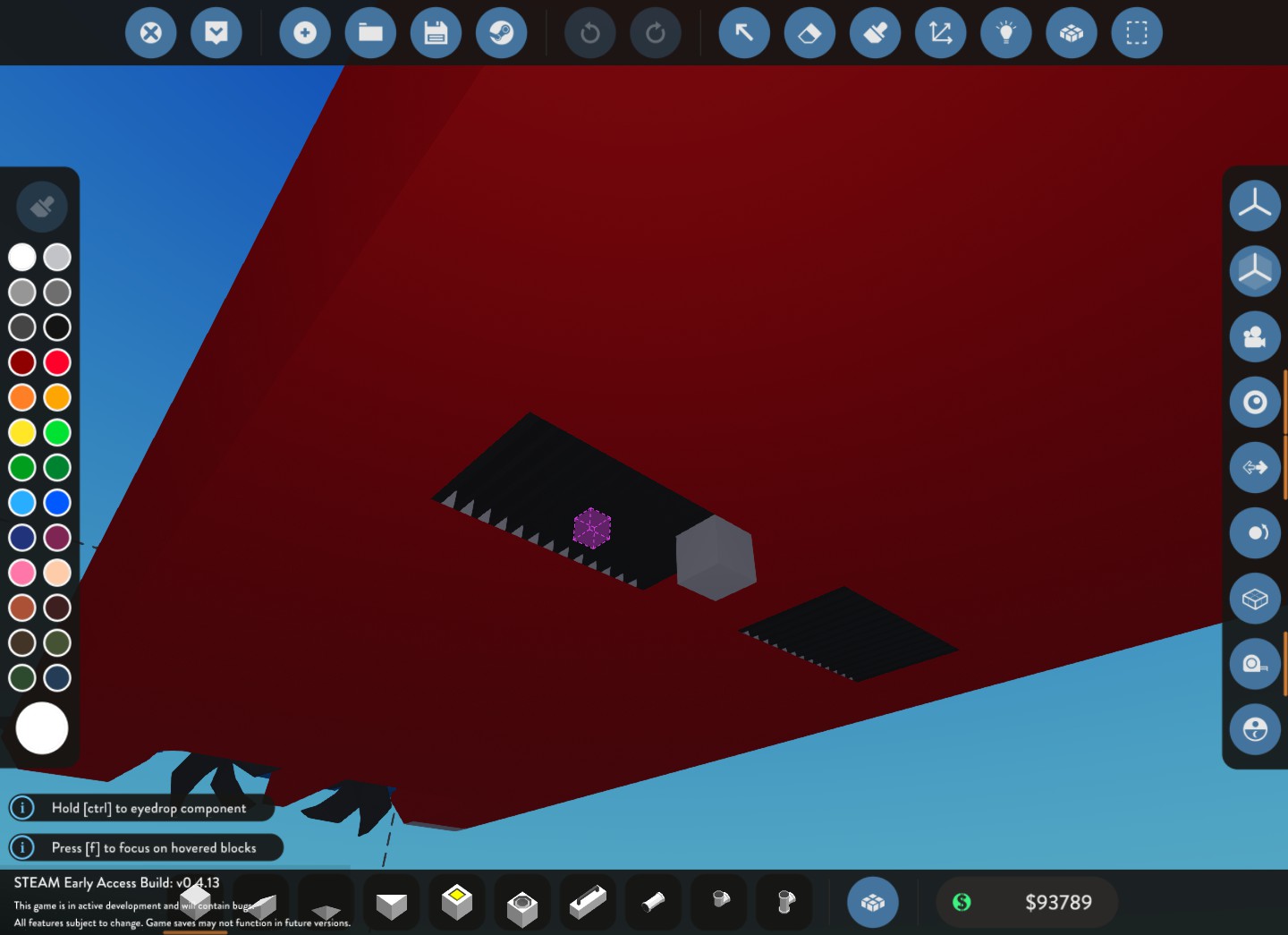Select the yellow-marked block in bottom hotbar

click(x=457, y=902)
